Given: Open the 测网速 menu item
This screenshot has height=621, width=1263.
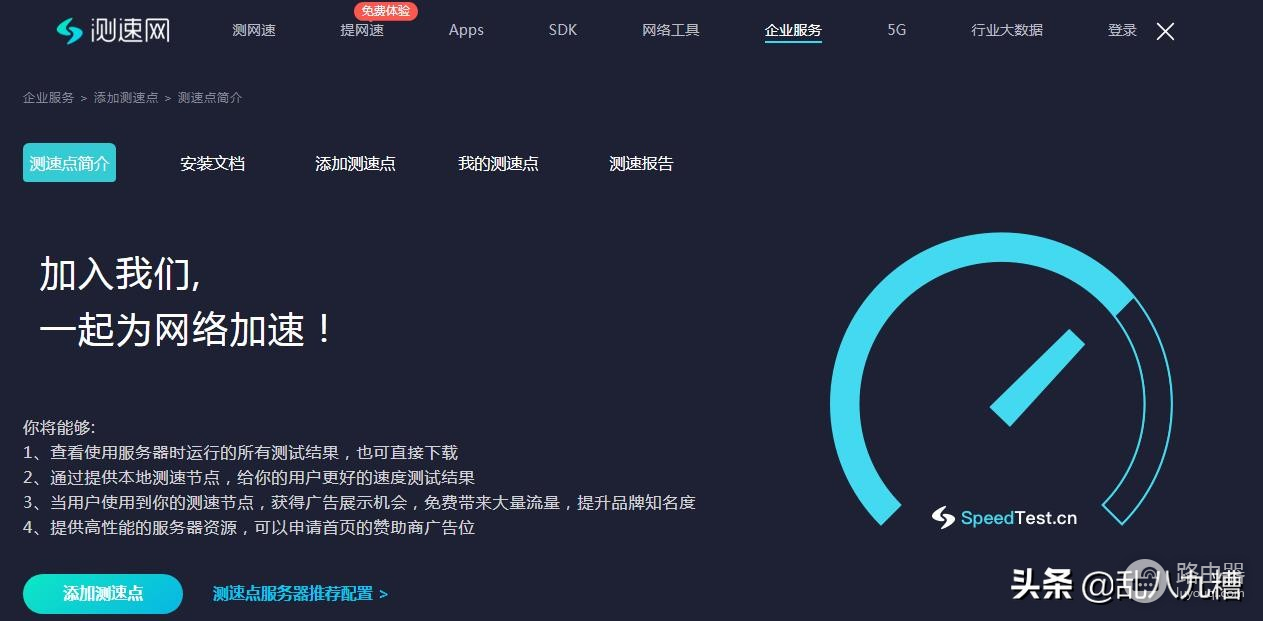Looking at the screenshot, I should point(254,30).
